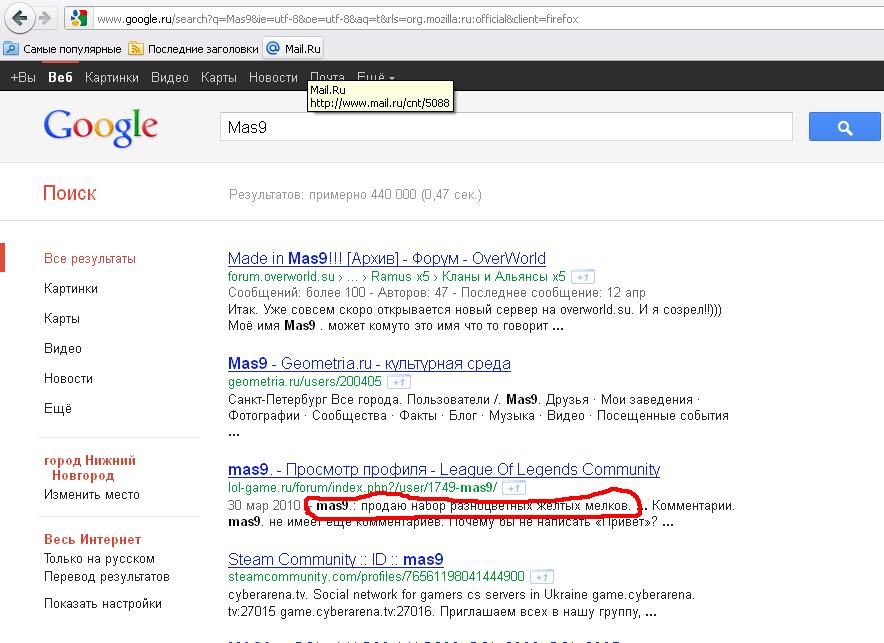Click +1 button next to steamcommunity.com result

click(542, 577)
